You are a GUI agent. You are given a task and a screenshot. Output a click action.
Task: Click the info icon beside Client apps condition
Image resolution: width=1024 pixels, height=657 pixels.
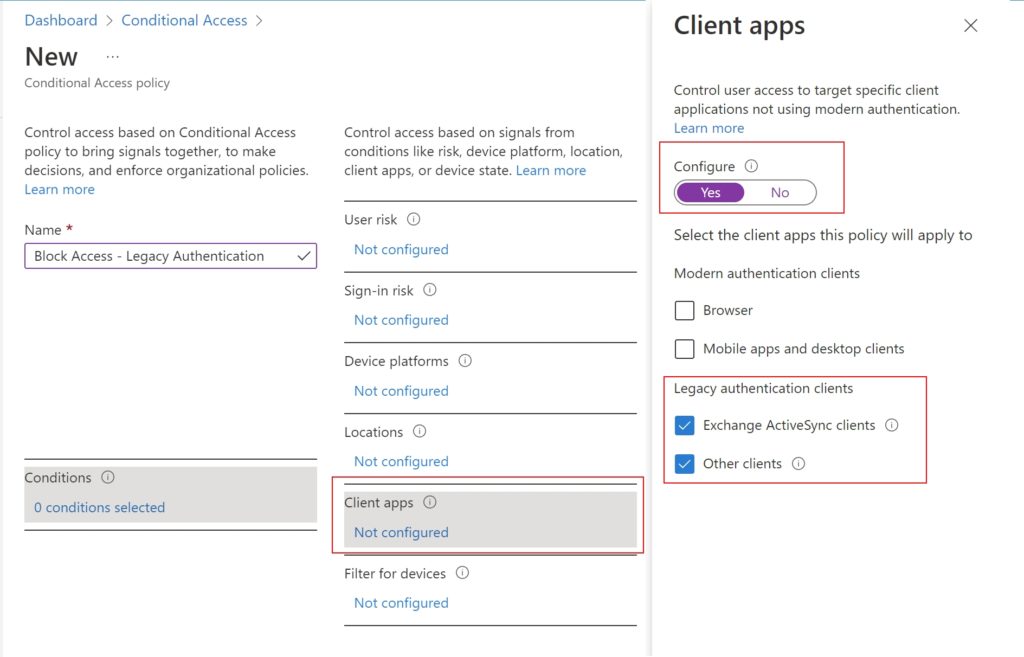[x=430, y=502]
